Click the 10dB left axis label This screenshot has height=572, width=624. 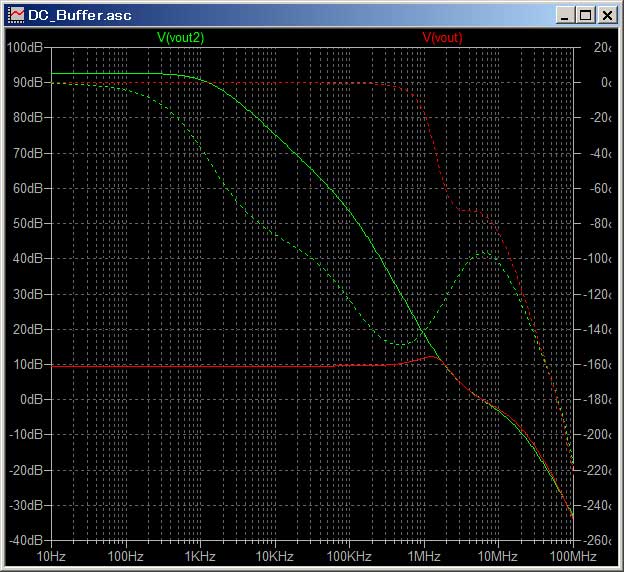pos(28,364)
